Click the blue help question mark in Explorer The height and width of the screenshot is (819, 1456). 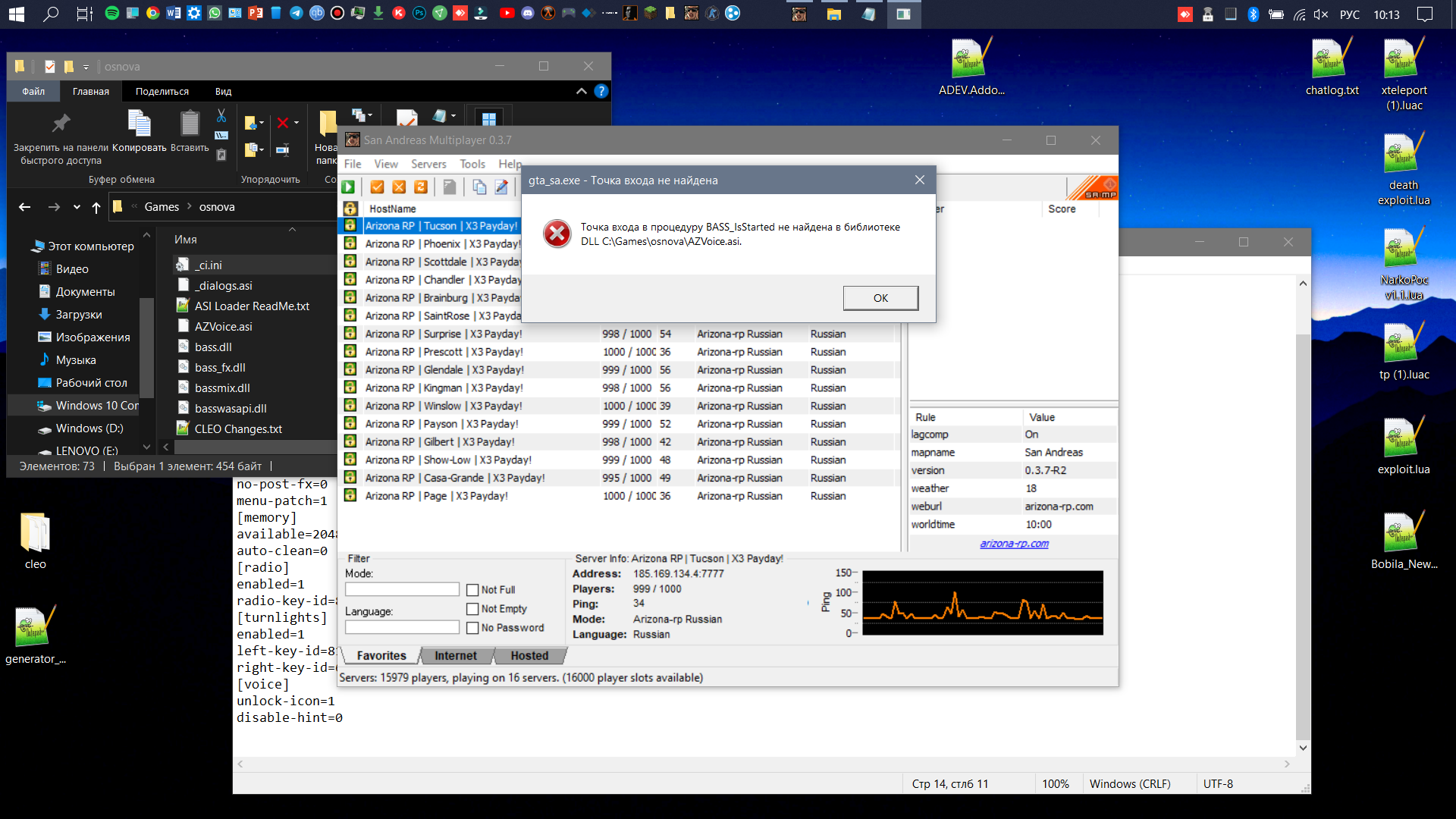point(601,91)
